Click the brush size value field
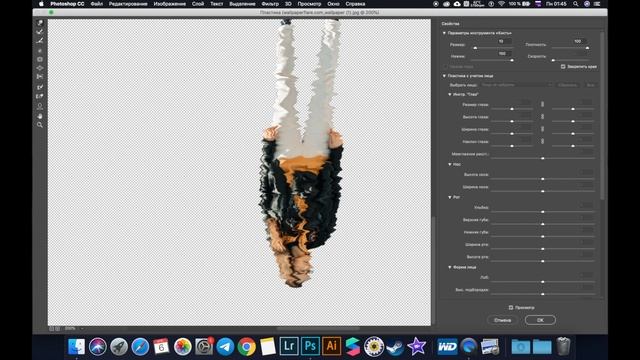The width and height of the screenshot is (640, 360). tap(504, 41)
